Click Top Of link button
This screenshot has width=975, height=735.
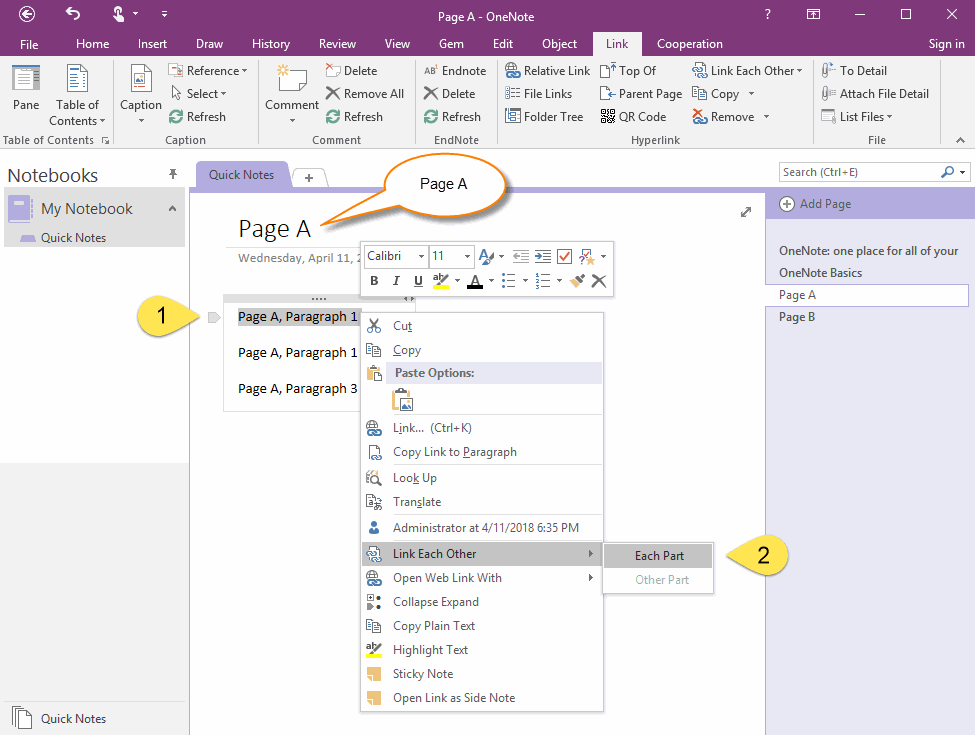628,71
